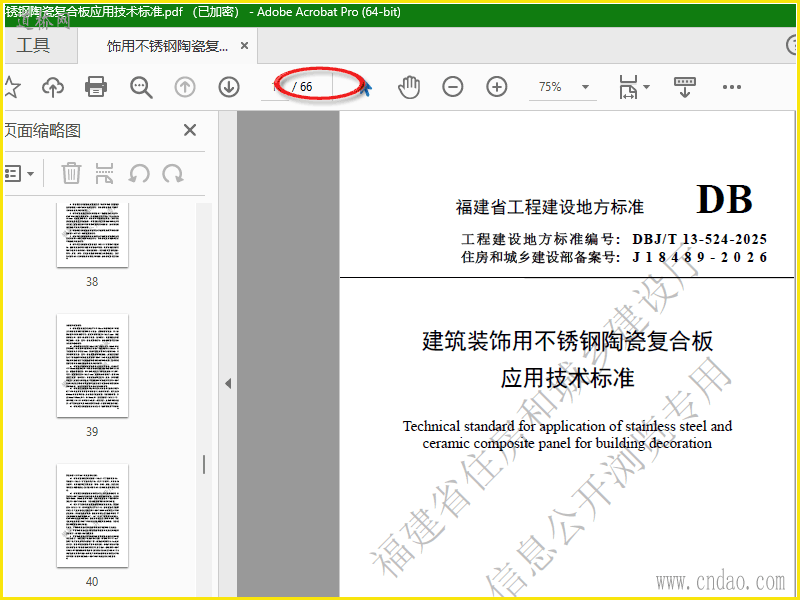Screen dimensions: 800x600
Task: Rotate page counterclockwise
Action: [x=139, y=174]
